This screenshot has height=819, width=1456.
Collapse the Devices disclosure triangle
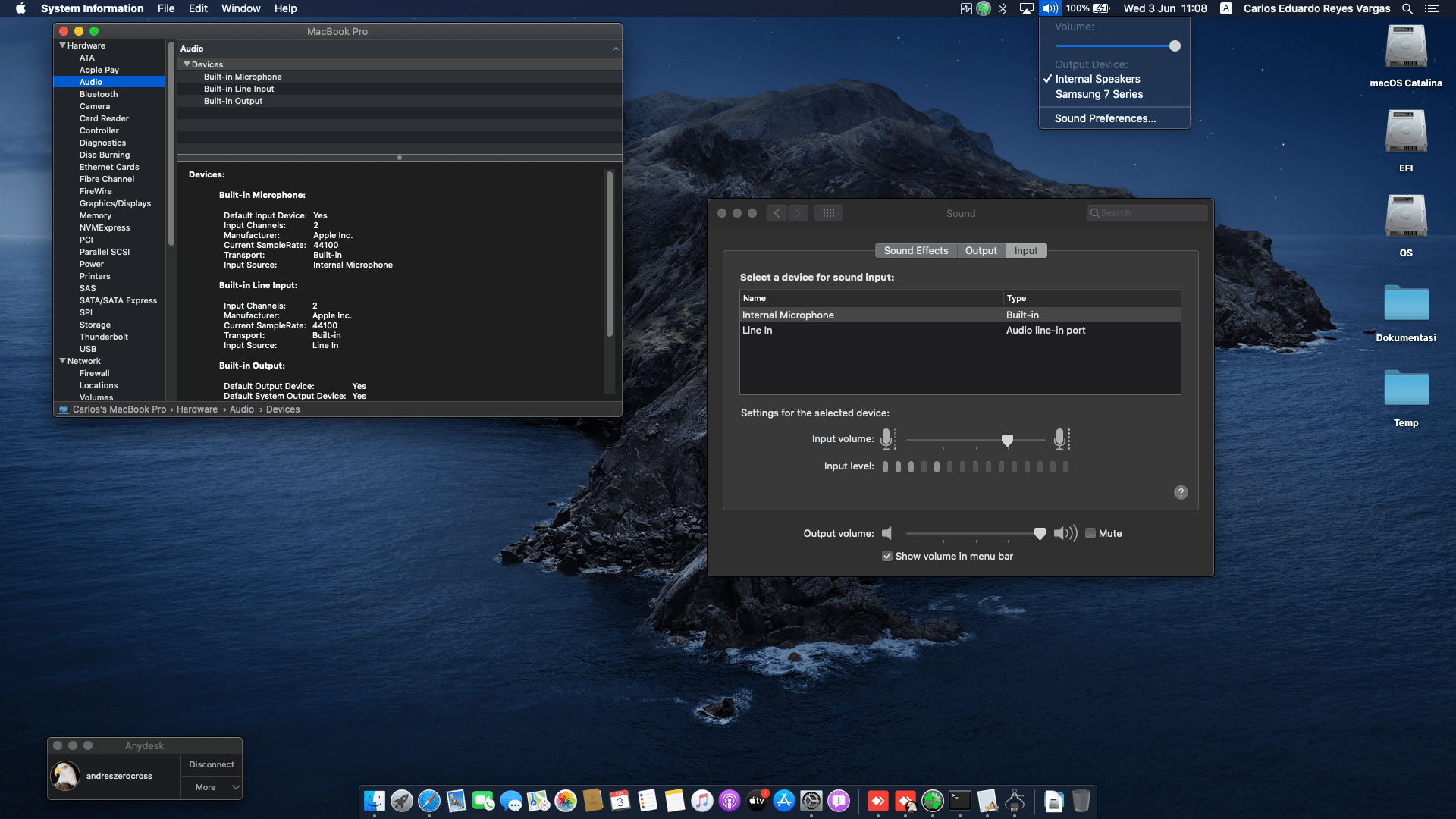click(187, 64)
